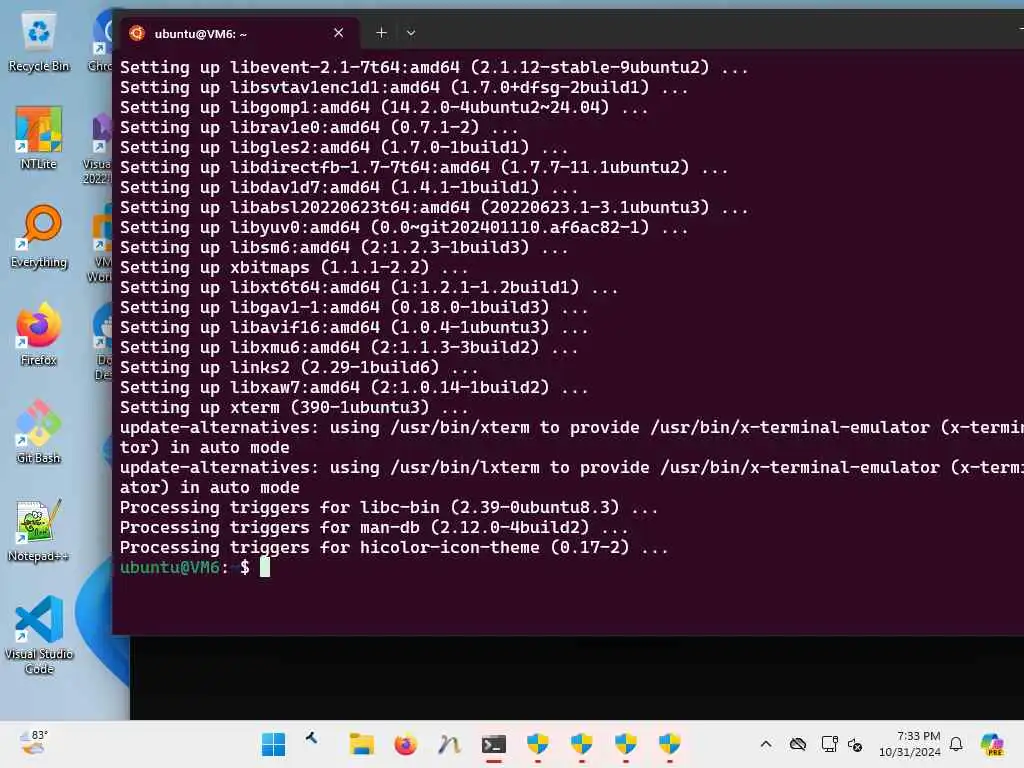
Task: Click second shield icon on the taskbar
Action: (581, 744)
